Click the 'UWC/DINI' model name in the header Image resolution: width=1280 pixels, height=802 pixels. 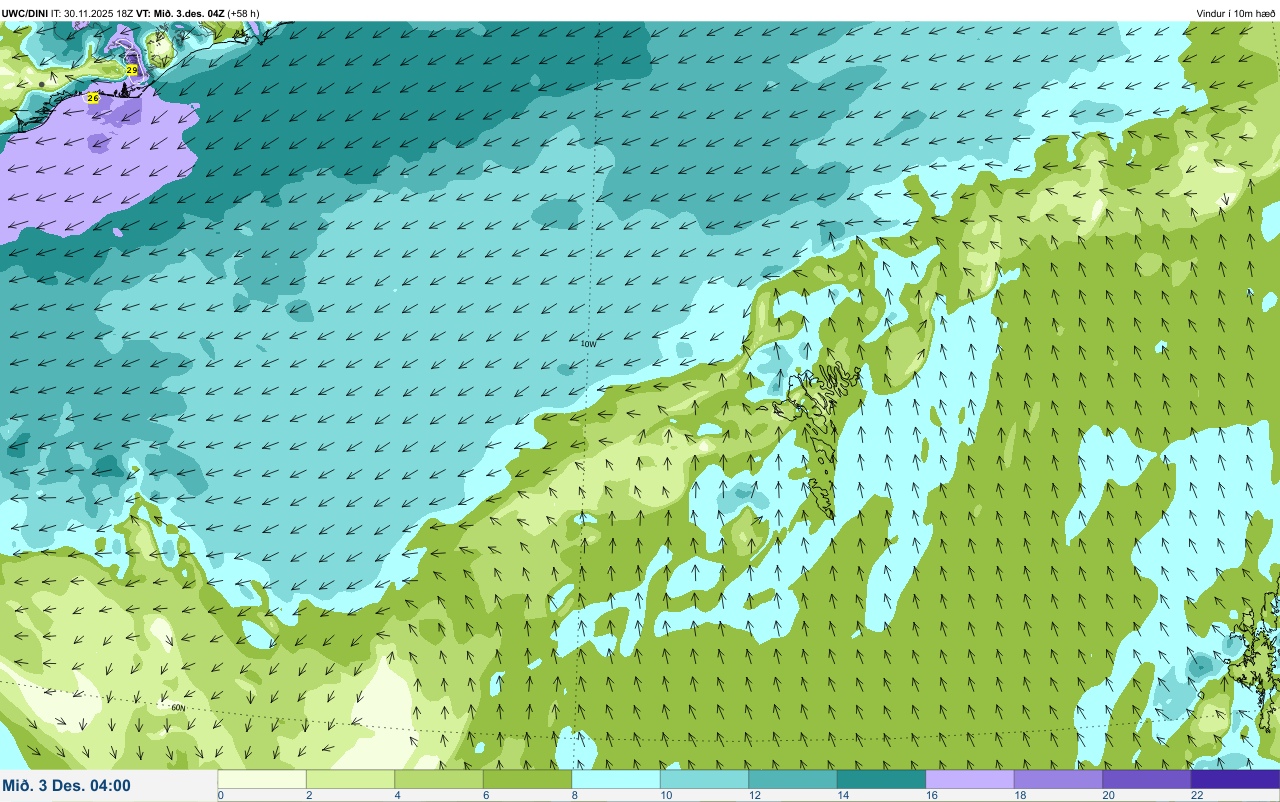point(25,13)
